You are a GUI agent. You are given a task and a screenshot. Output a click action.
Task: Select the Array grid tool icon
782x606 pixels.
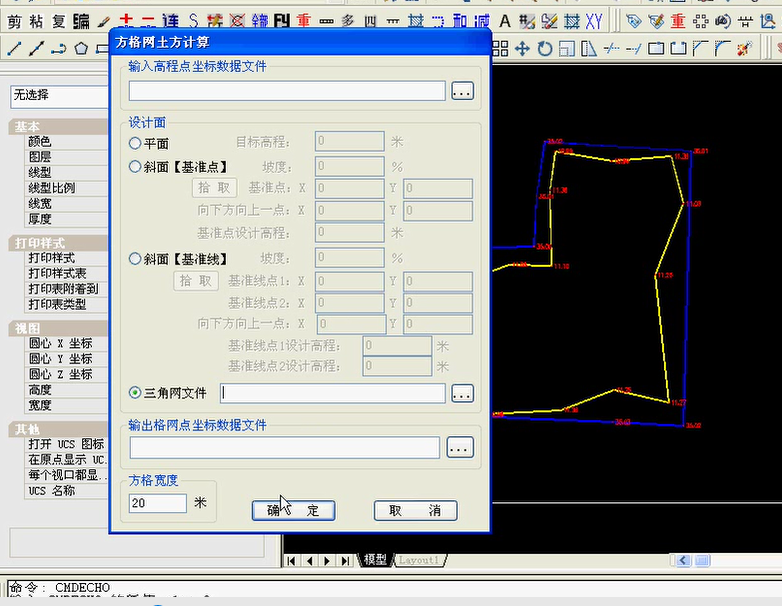click(500, 48)
